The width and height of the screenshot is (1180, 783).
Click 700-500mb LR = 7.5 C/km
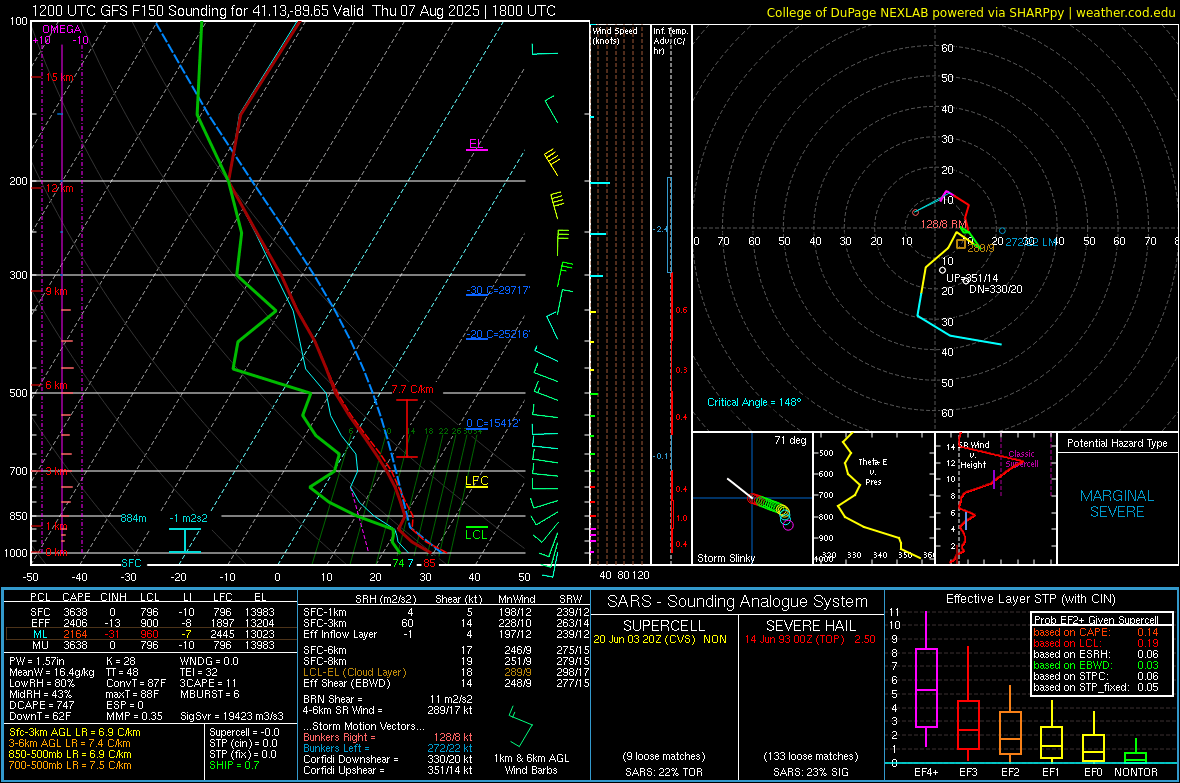pyautogui.click(x=70, y=765)
